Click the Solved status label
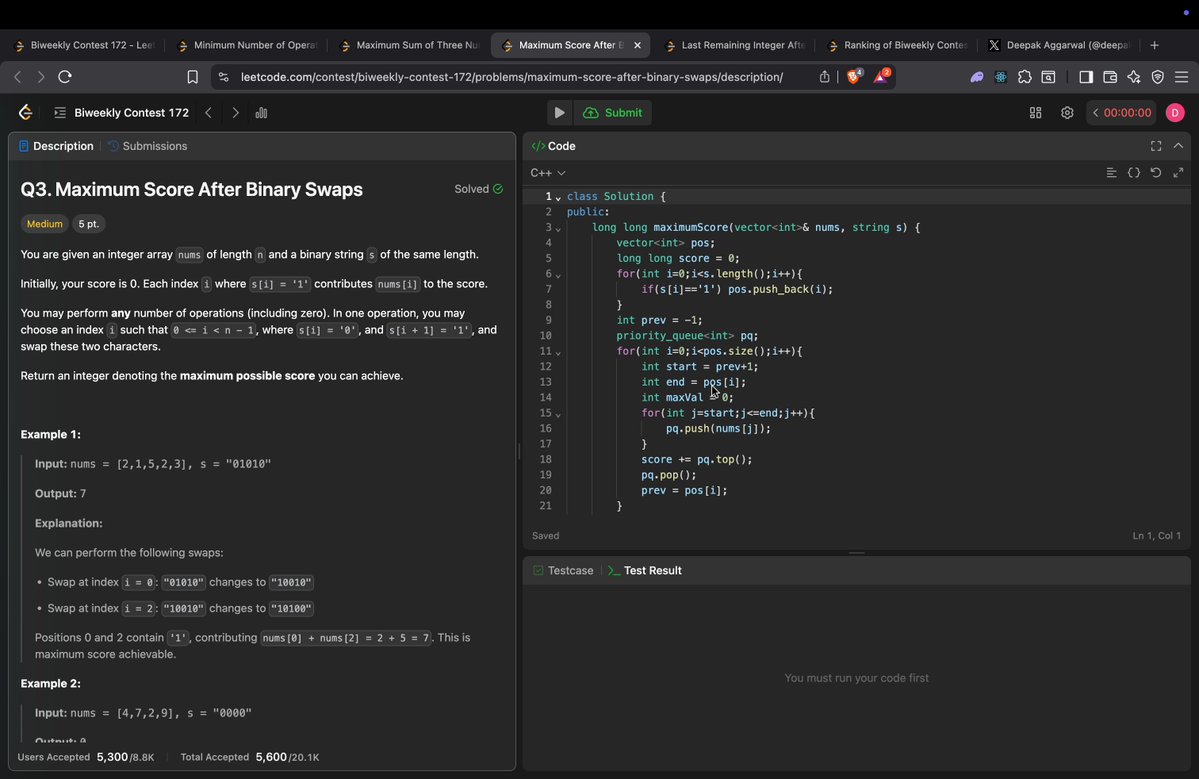The height and width of the screenshot is (779, 1199). [479, 189]
